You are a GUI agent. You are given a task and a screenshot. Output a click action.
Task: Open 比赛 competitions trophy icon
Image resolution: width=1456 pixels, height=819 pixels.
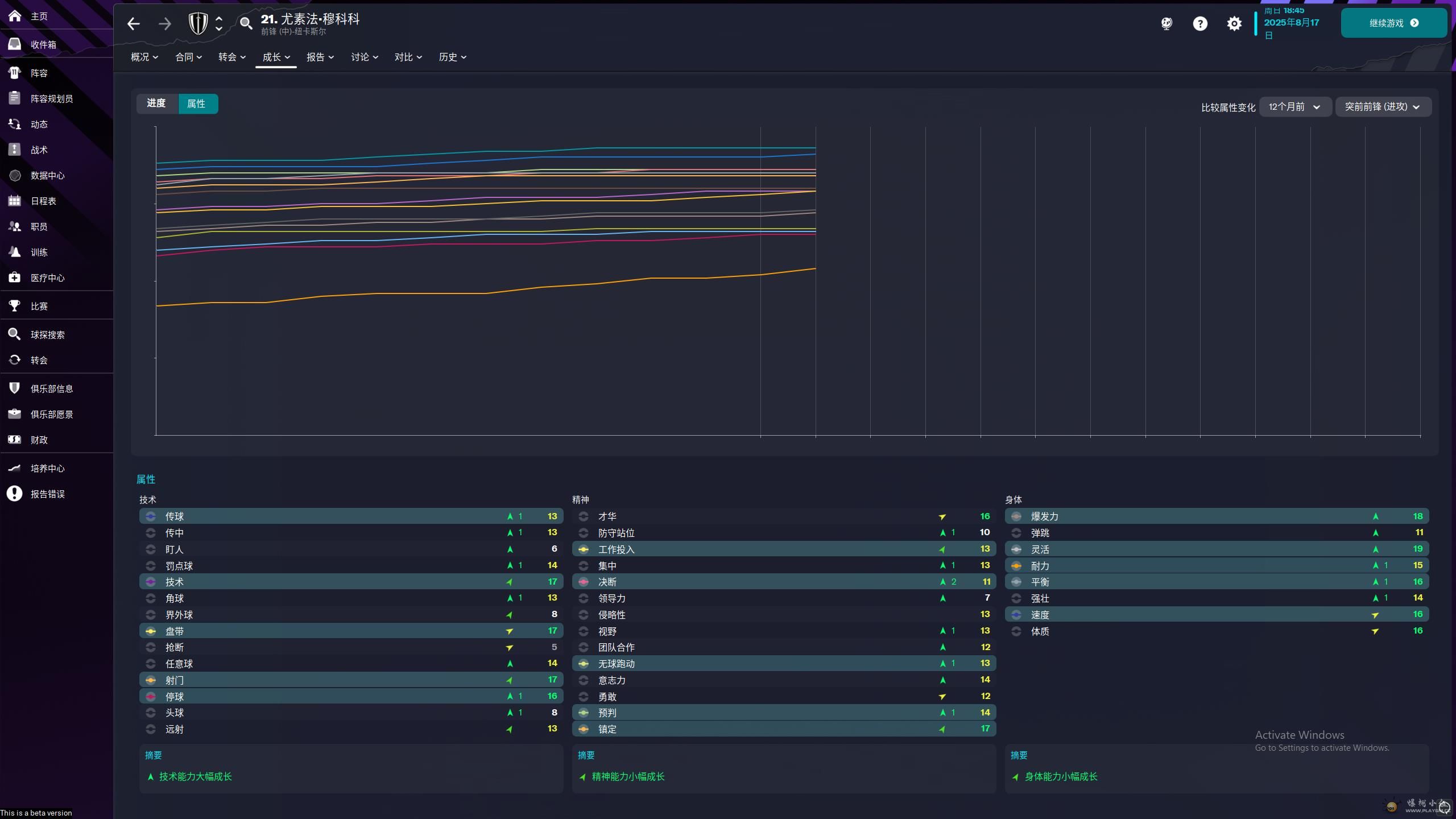tap(15, 306)
